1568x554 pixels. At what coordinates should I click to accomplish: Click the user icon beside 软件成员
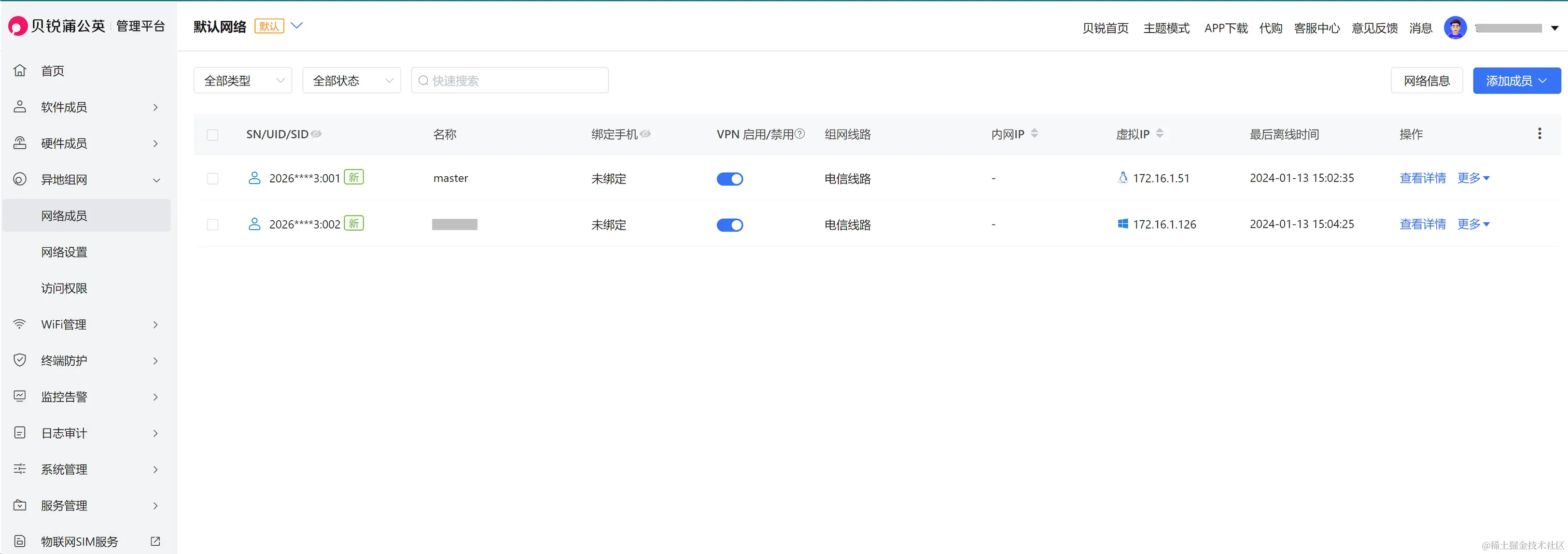[x=20, y=107]
